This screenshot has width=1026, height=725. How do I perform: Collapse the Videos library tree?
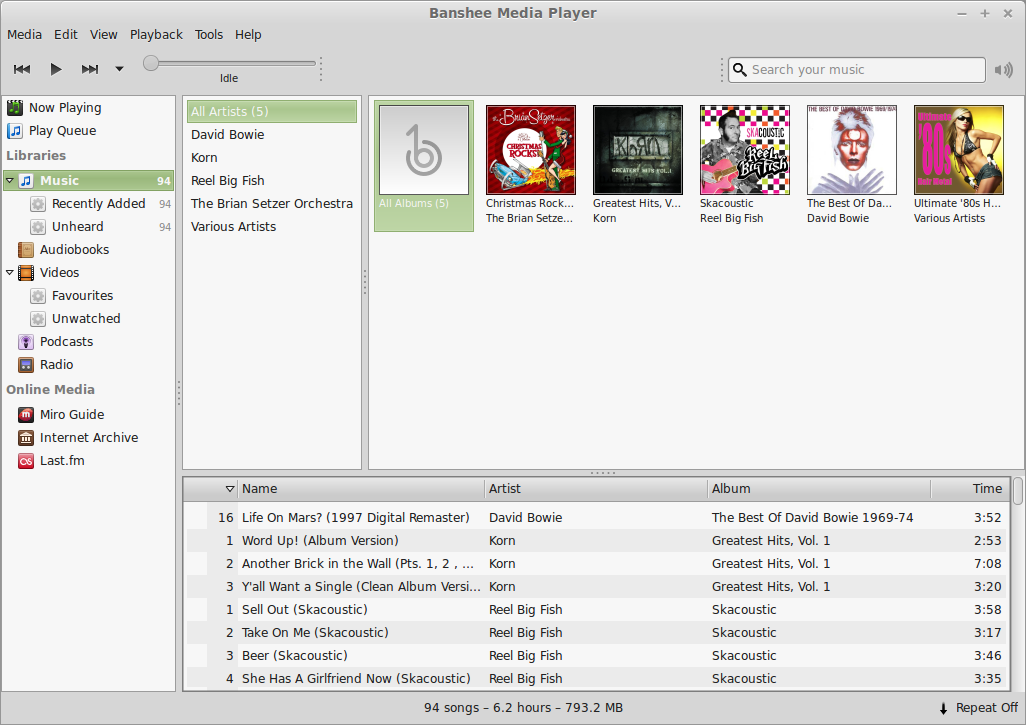pyautogui.click(x=9, y=272)
